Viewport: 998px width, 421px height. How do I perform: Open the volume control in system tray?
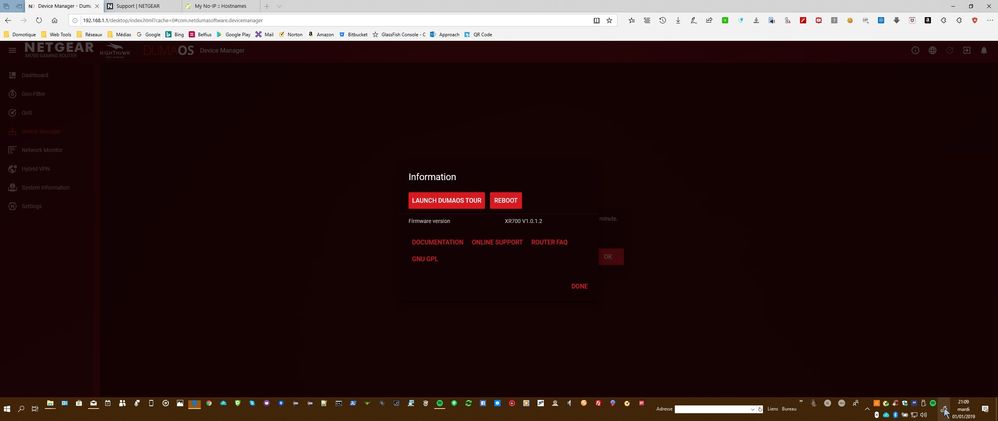point(924,415)
